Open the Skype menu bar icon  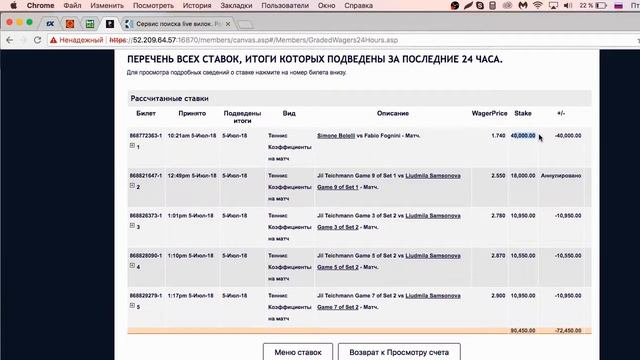[x=480, y=5]
